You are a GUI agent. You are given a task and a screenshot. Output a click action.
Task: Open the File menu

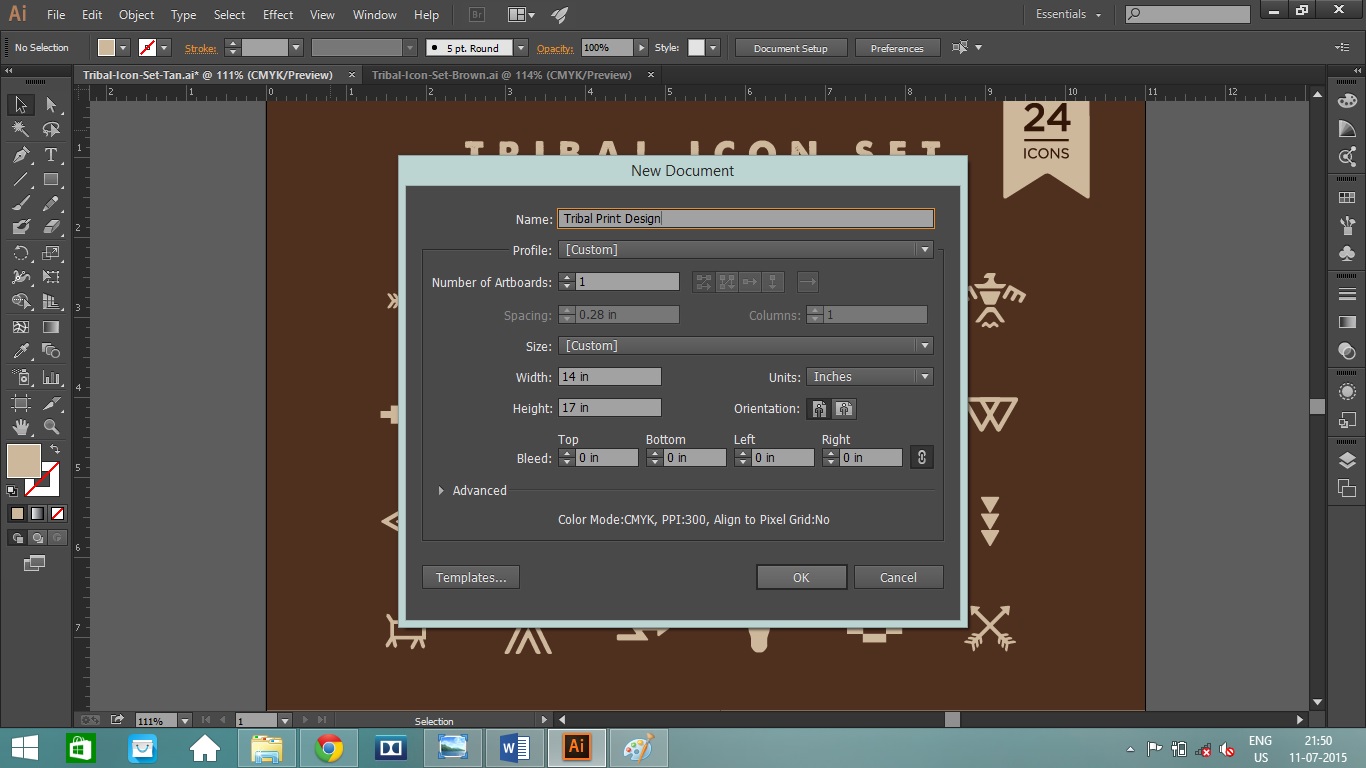56,15
